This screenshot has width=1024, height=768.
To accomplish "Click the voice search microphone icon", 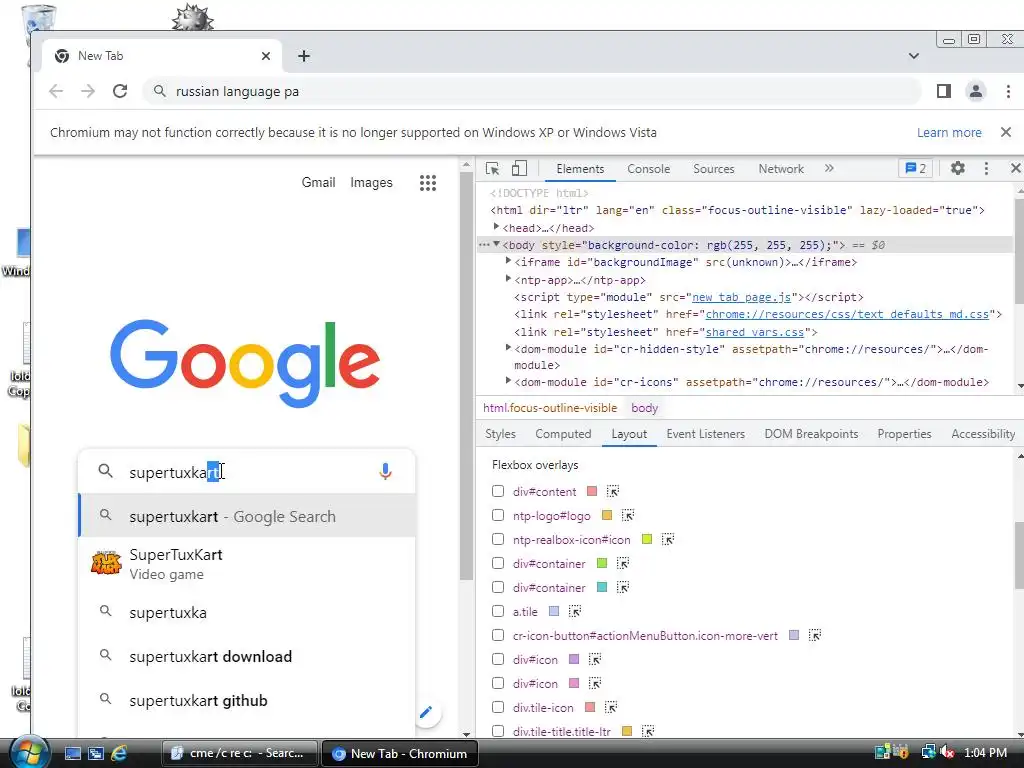I will [x=385, y=471].
